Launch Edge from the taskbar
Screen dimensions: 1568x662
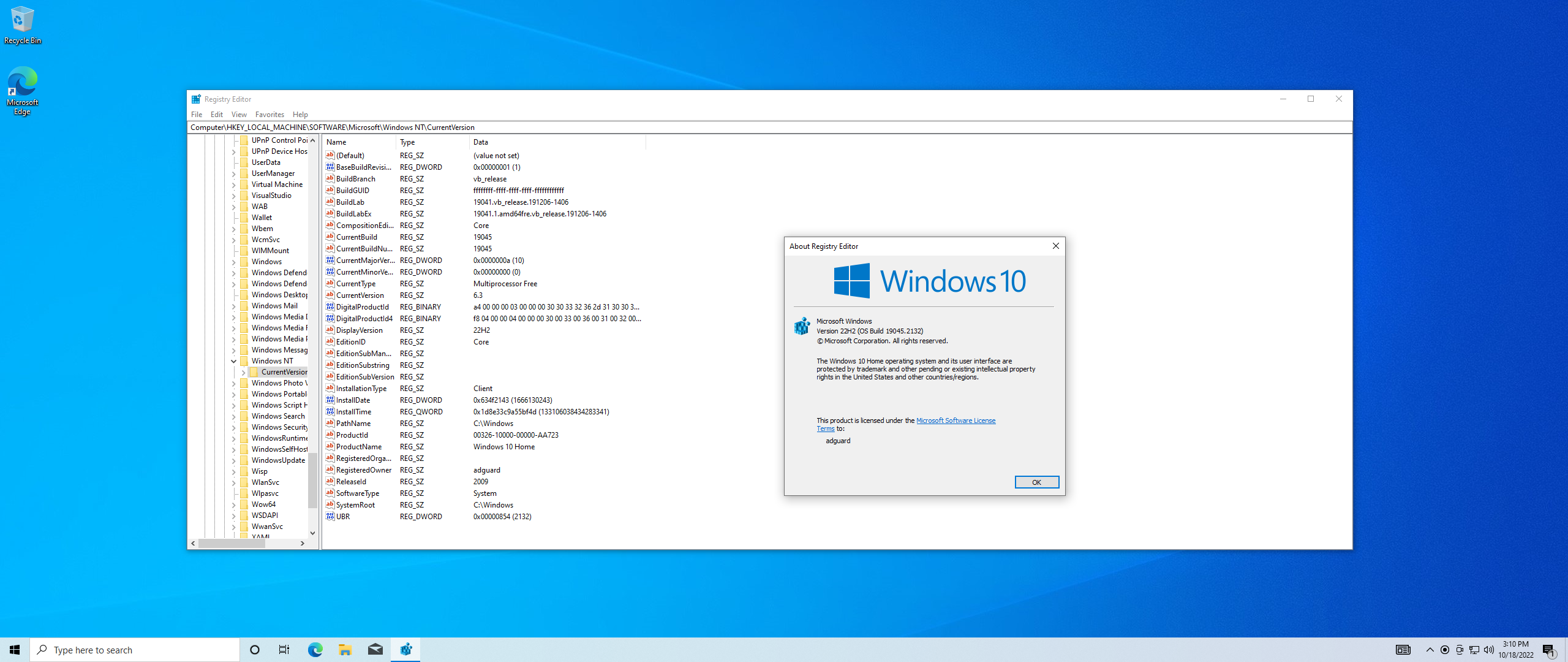pos(315,650)
